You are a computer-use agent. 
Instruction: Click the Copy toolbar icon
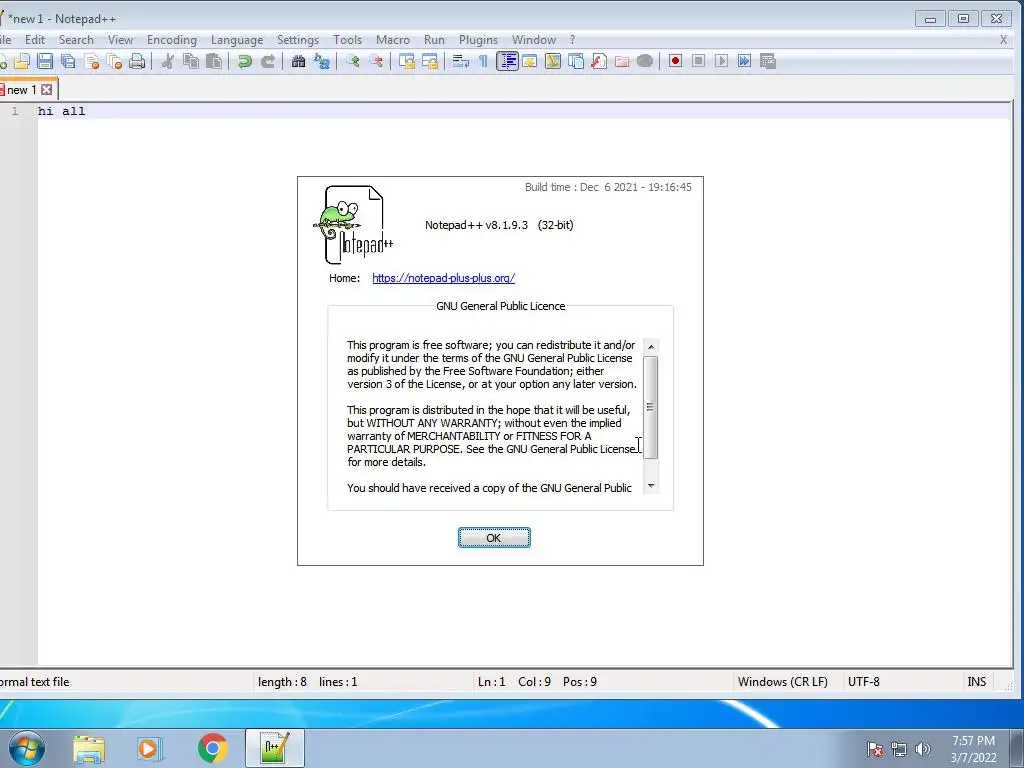[x=191, y=61]
